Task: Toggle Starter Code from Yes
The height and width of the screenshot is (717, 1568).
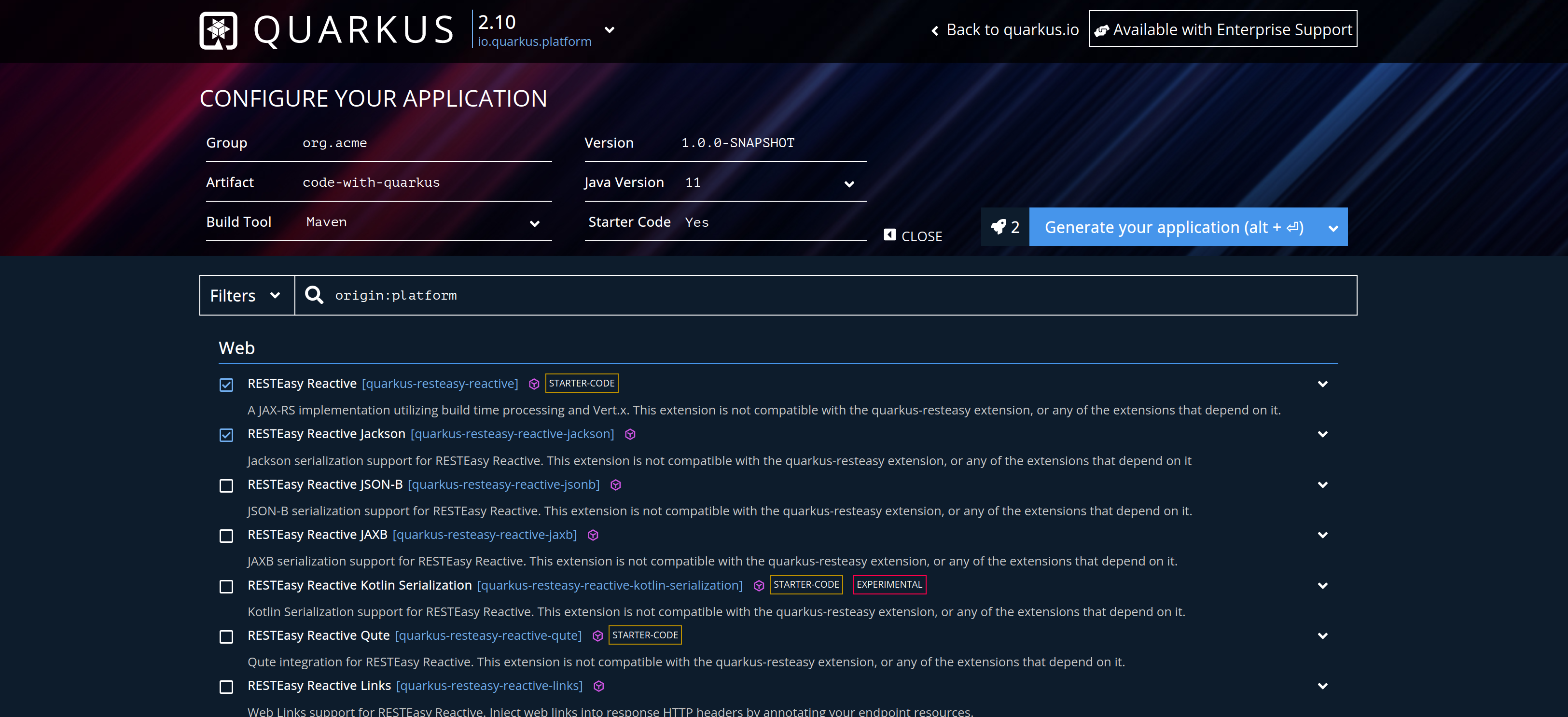Action: (x=696, y=222)
